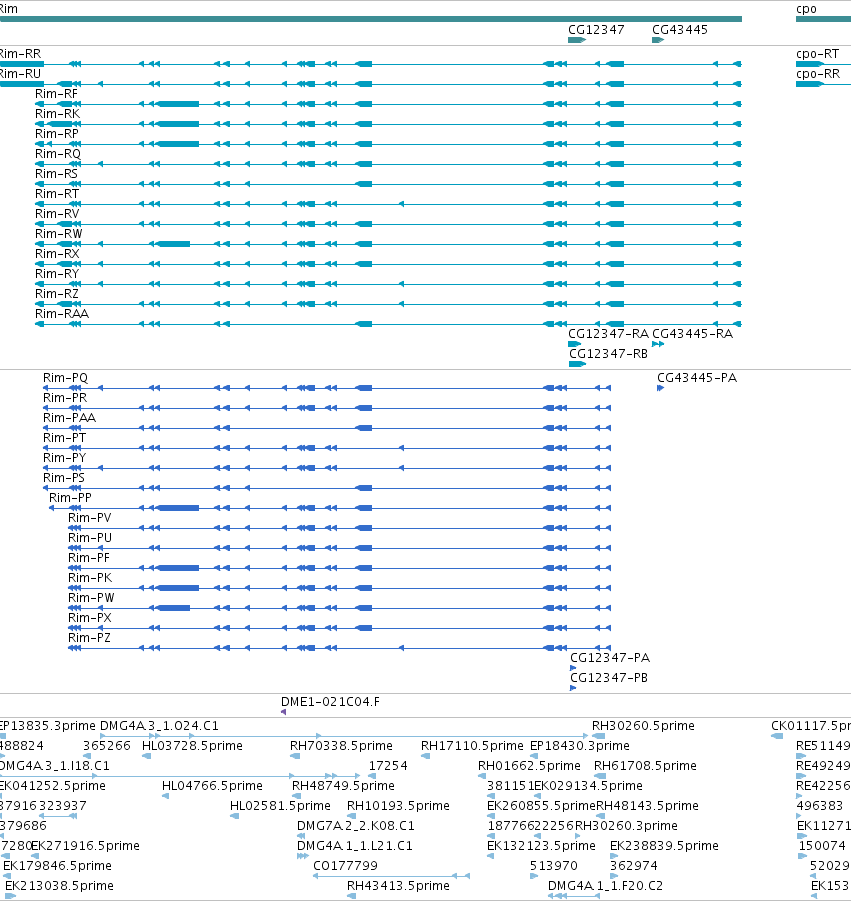
Task: Click protein label Rim-PQ
Action: click(x=66, y=378)
